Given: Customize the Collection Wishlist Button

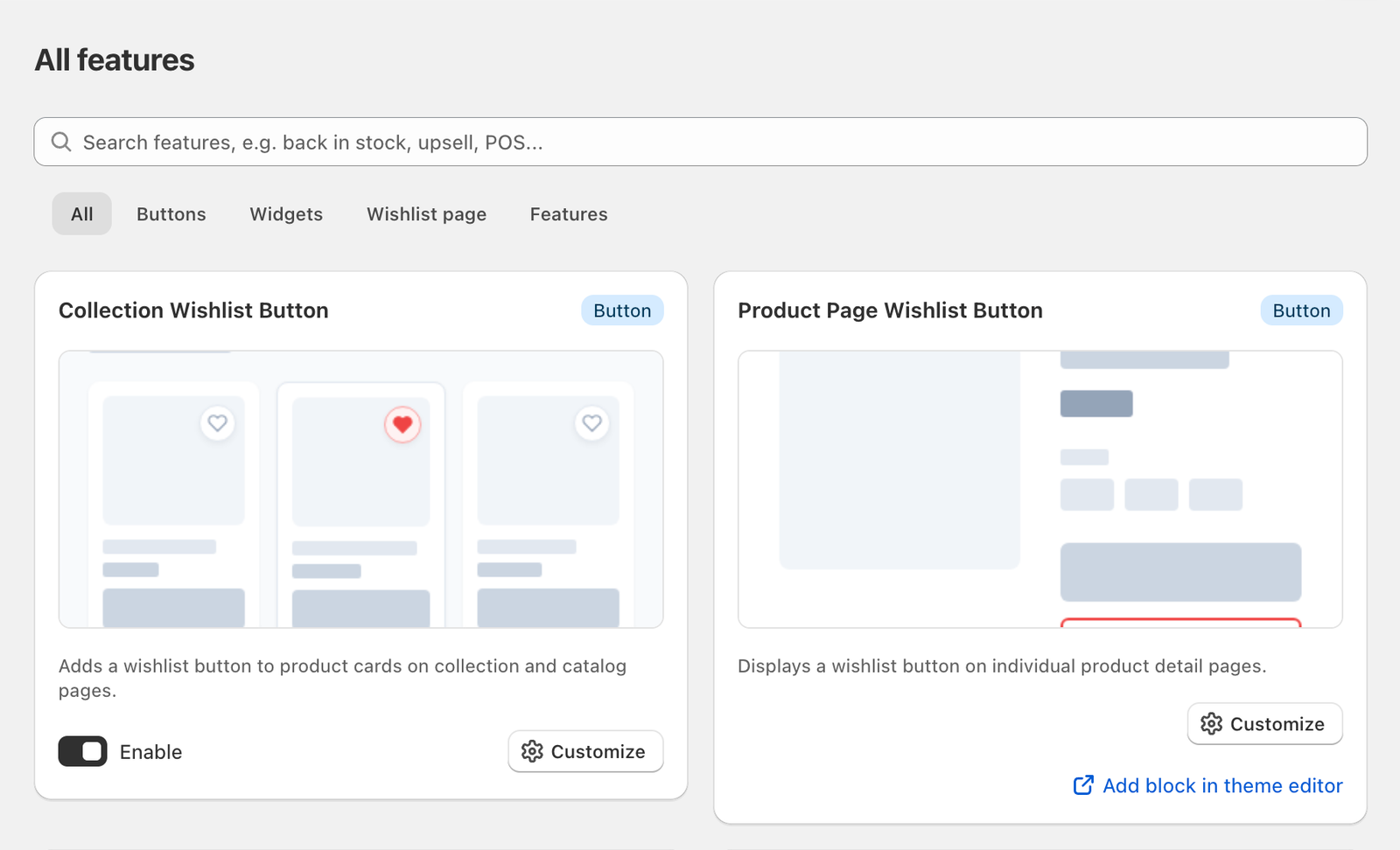Looking at the screenshot, I should click(585, 751).
